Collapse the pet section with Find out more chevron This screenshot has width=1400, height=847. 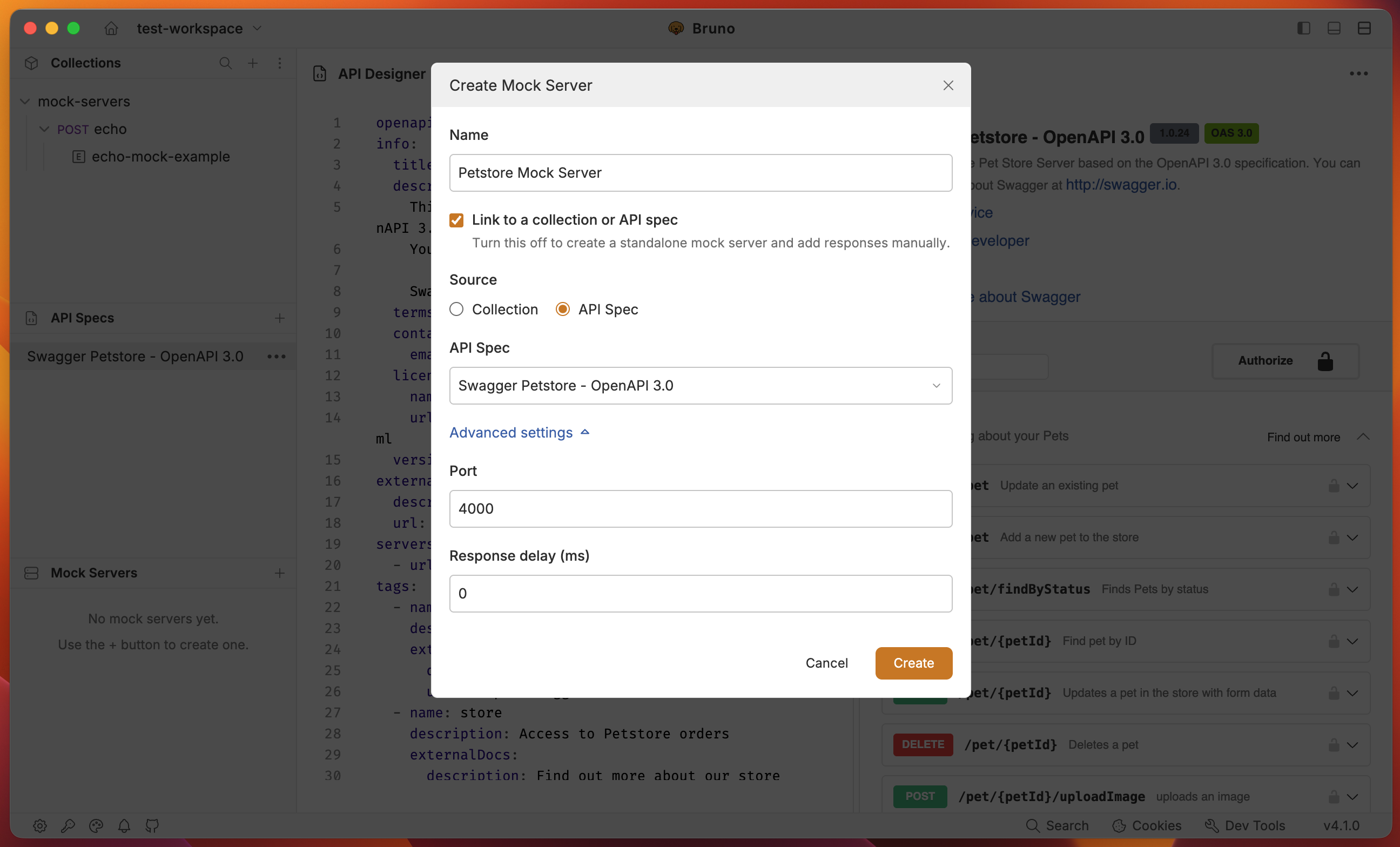[x=1363, y=437]
